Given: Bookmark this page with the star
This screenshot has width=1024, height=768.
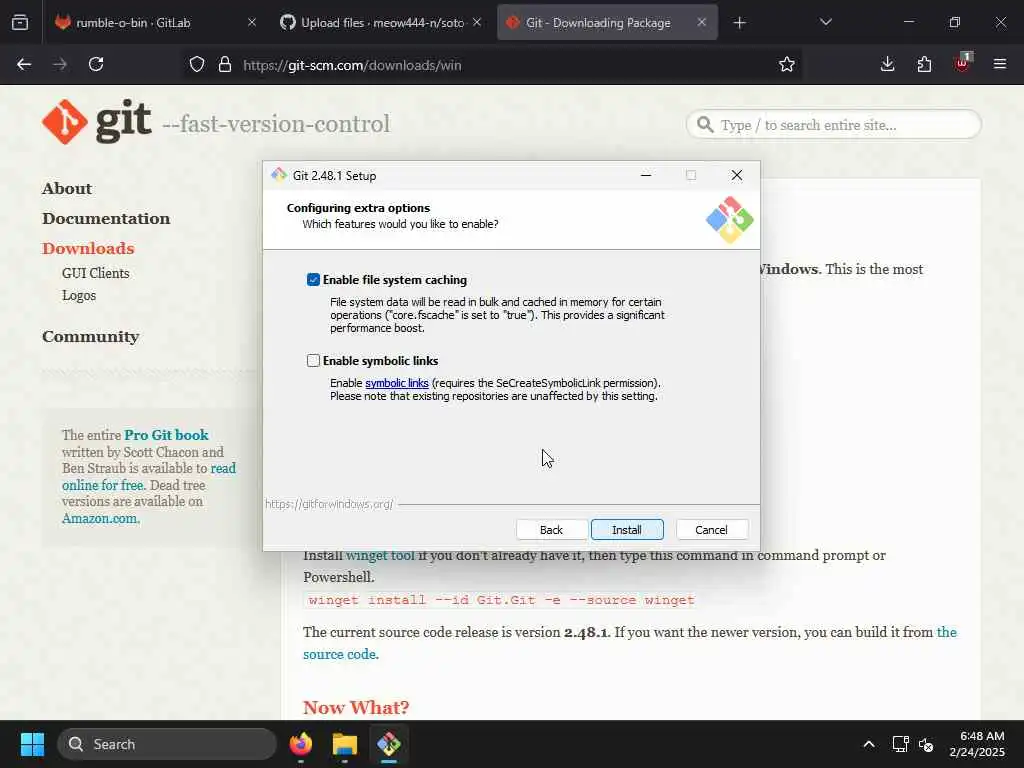Looking at the screenshot, I should coord(787,65).
